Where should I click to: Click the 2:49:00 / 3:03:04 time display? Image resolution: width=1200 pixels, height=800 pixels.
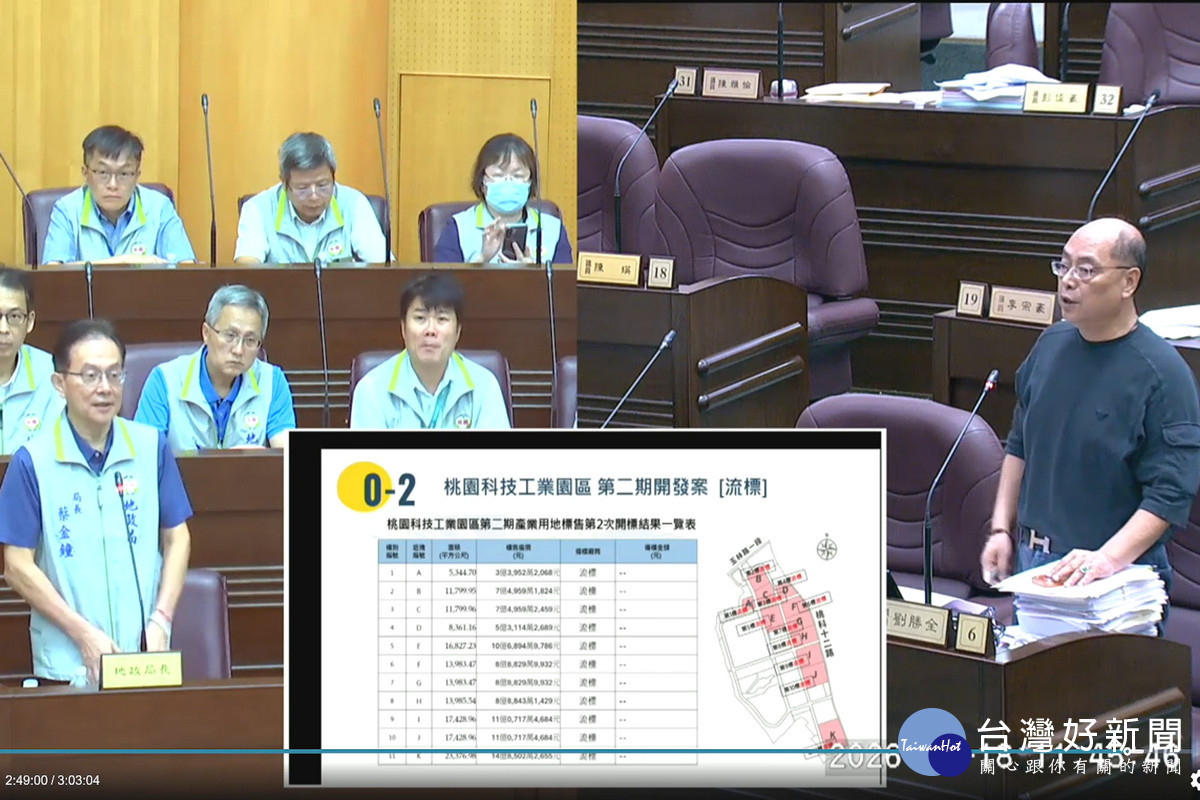(52, 780)
